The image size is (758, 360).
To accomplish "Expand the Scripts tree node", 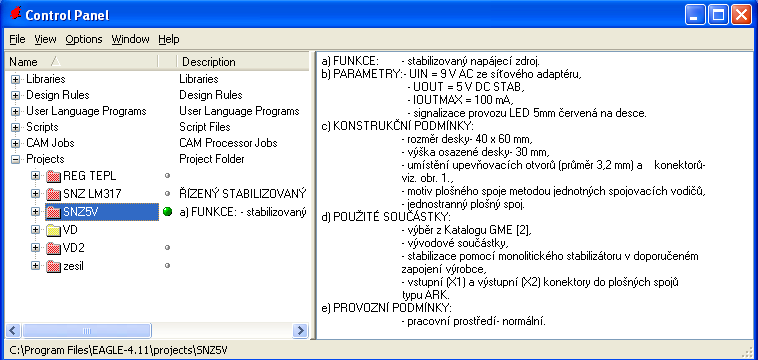I will click(15, 128).
